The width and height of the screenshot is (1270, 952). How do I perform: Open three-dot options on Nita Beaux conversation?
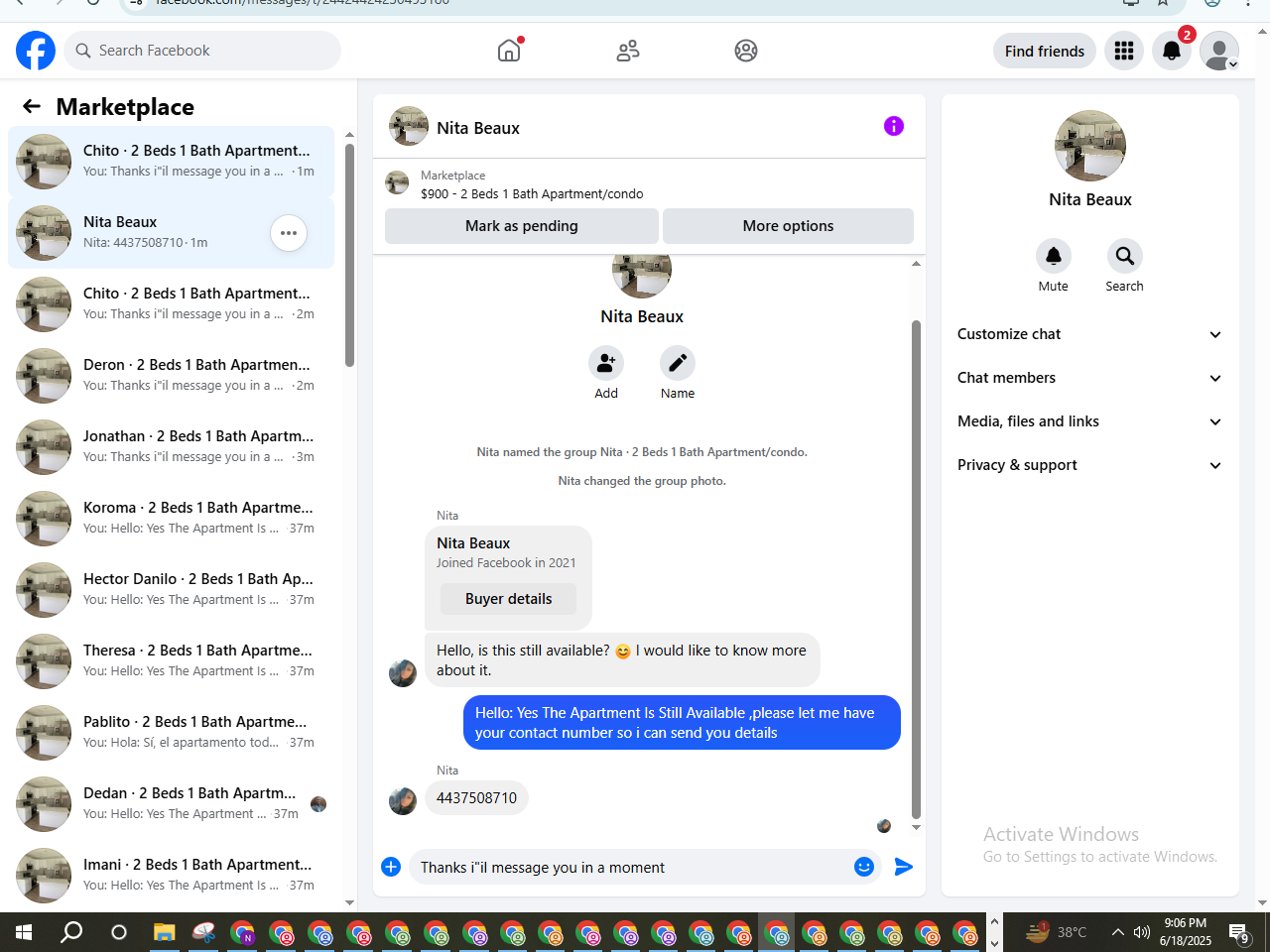pyautogui.click(x=289, y=233)
